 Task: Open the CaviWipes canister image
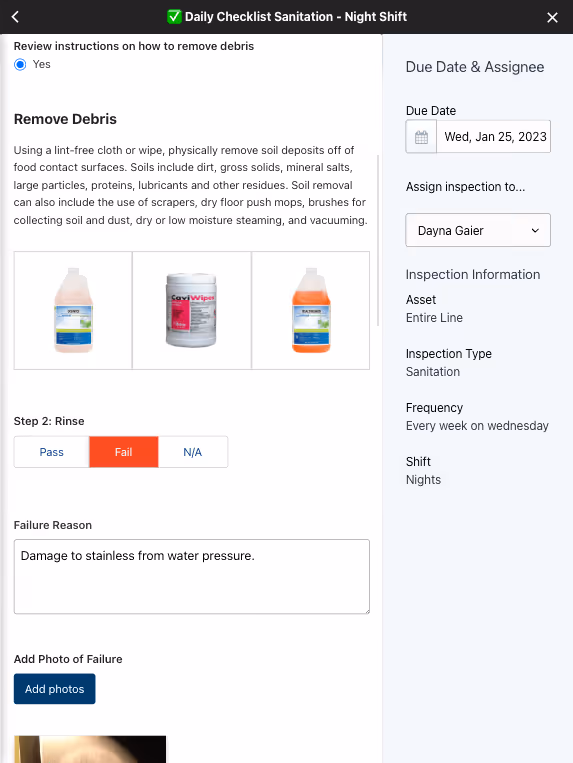(192, 310)
